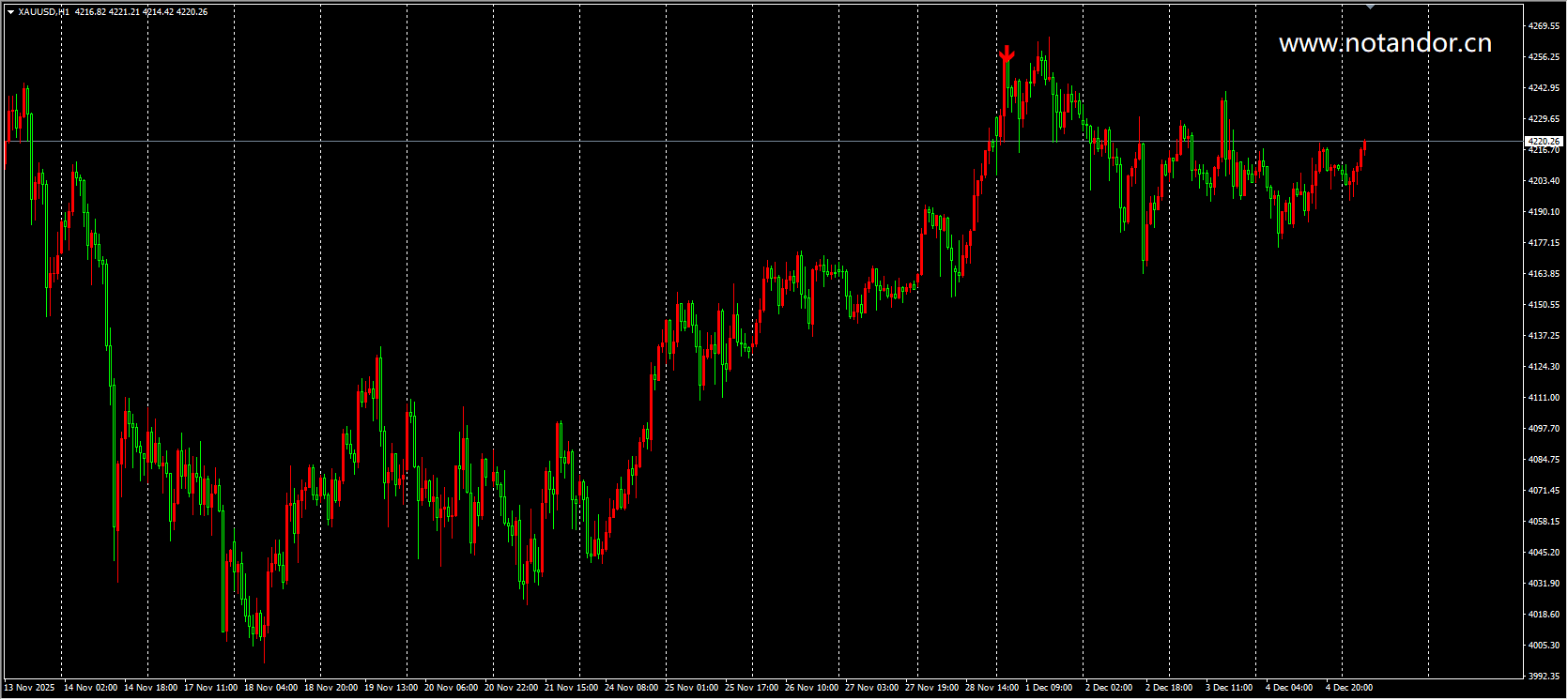Click the 4 Dec 04:00 time axis label
This screenshot has width=1568, height=700.
[1289, 688]
